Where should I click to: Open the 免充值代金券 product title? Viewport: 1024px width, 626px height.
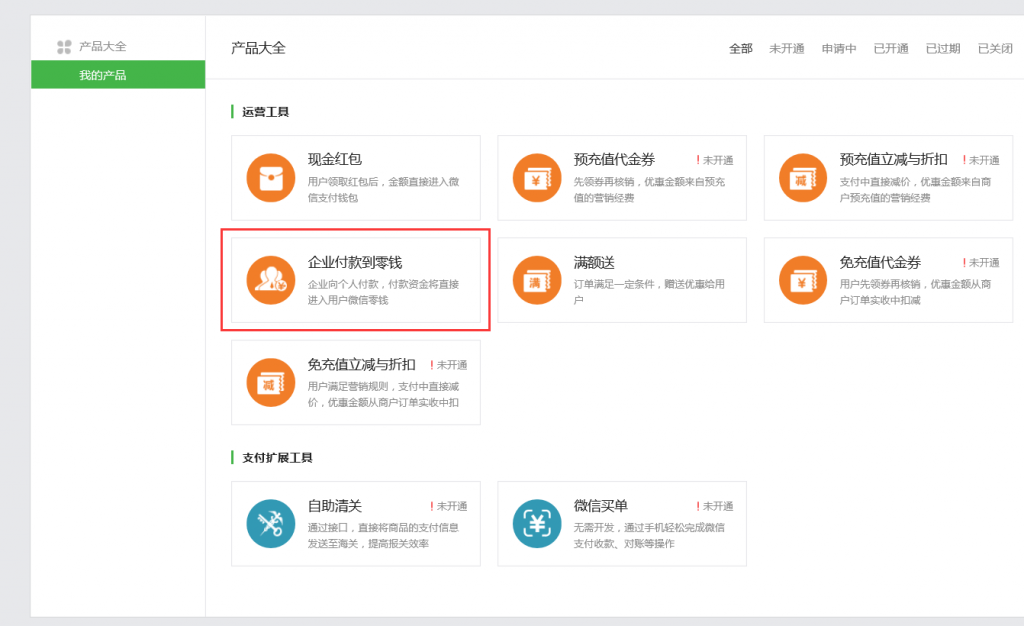[x=880, y=262]
